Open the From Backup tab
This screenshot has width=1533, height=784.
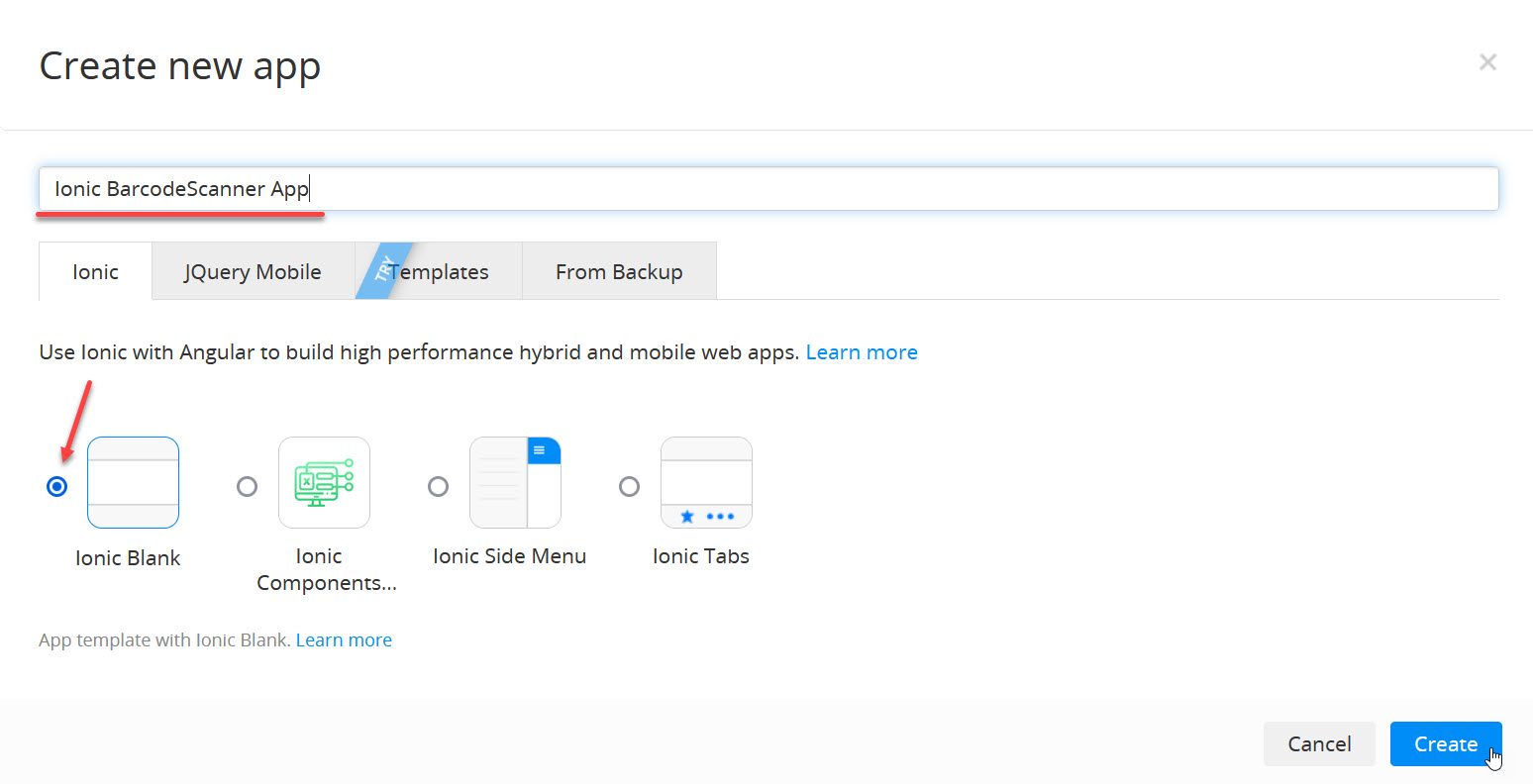point(619,271)
